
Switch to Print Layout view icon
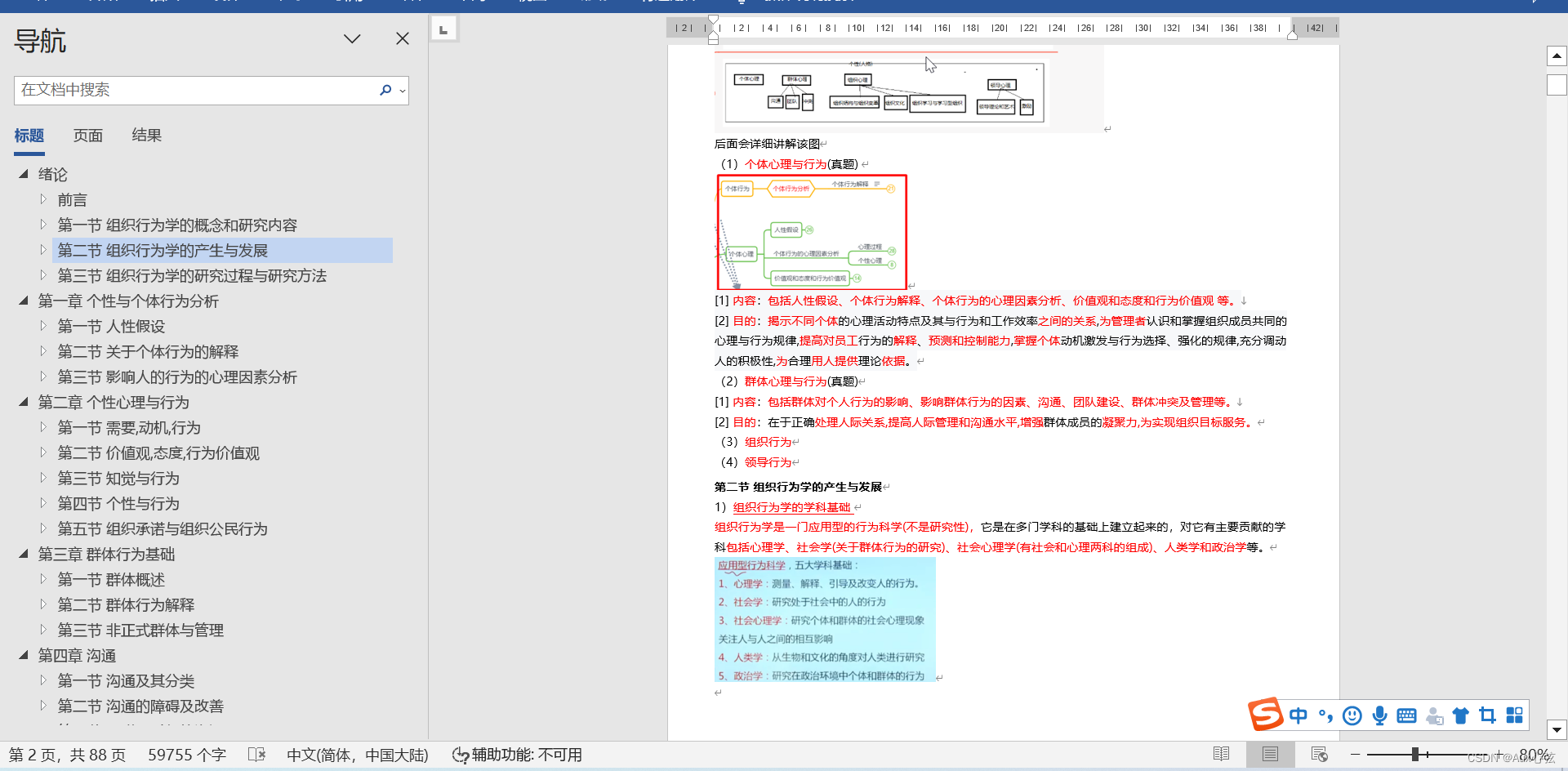pos(1270,754)
